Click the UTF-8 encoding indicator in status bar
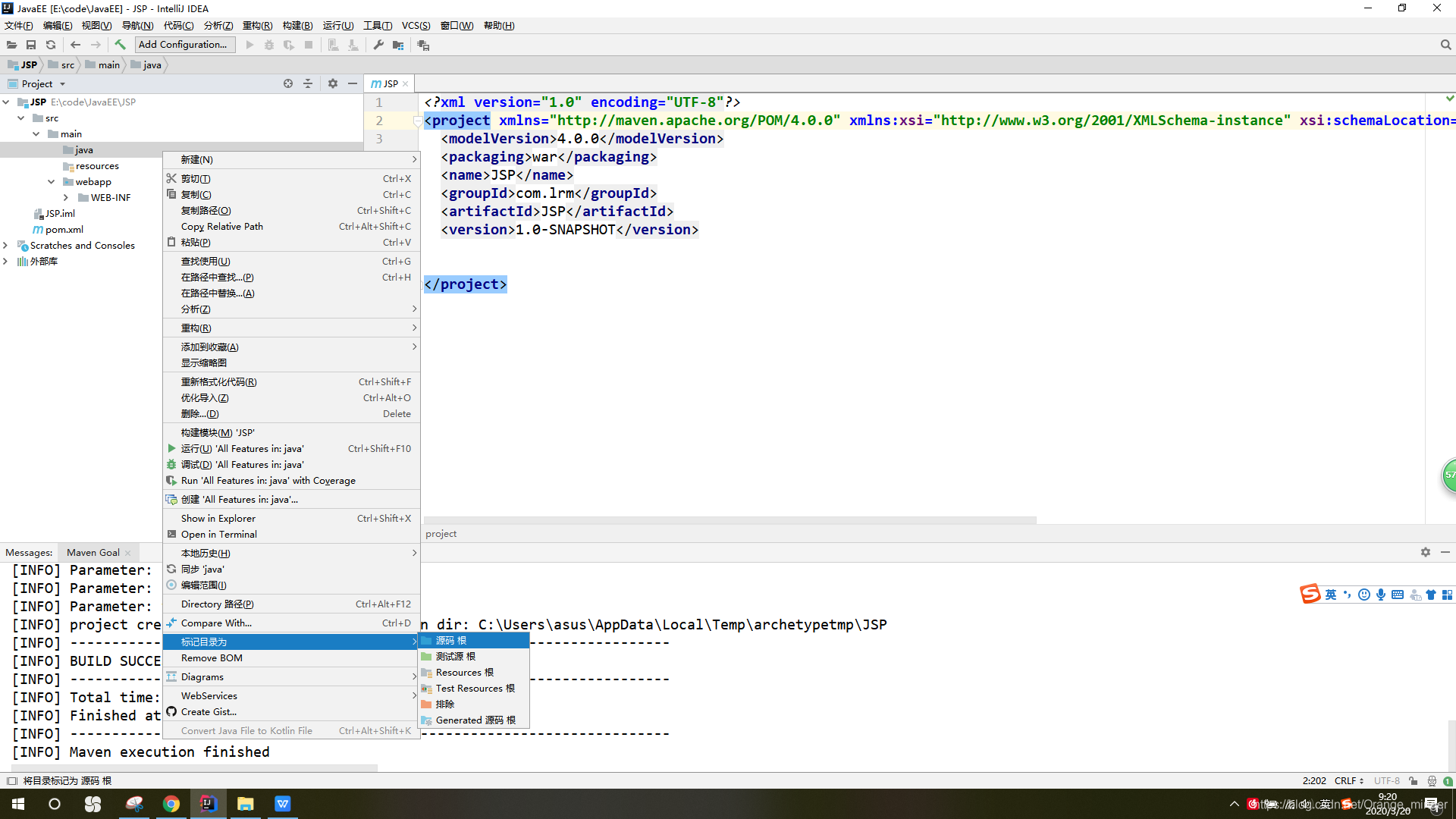Screen dimensions: 1456x819 (x=1392, y=780)
